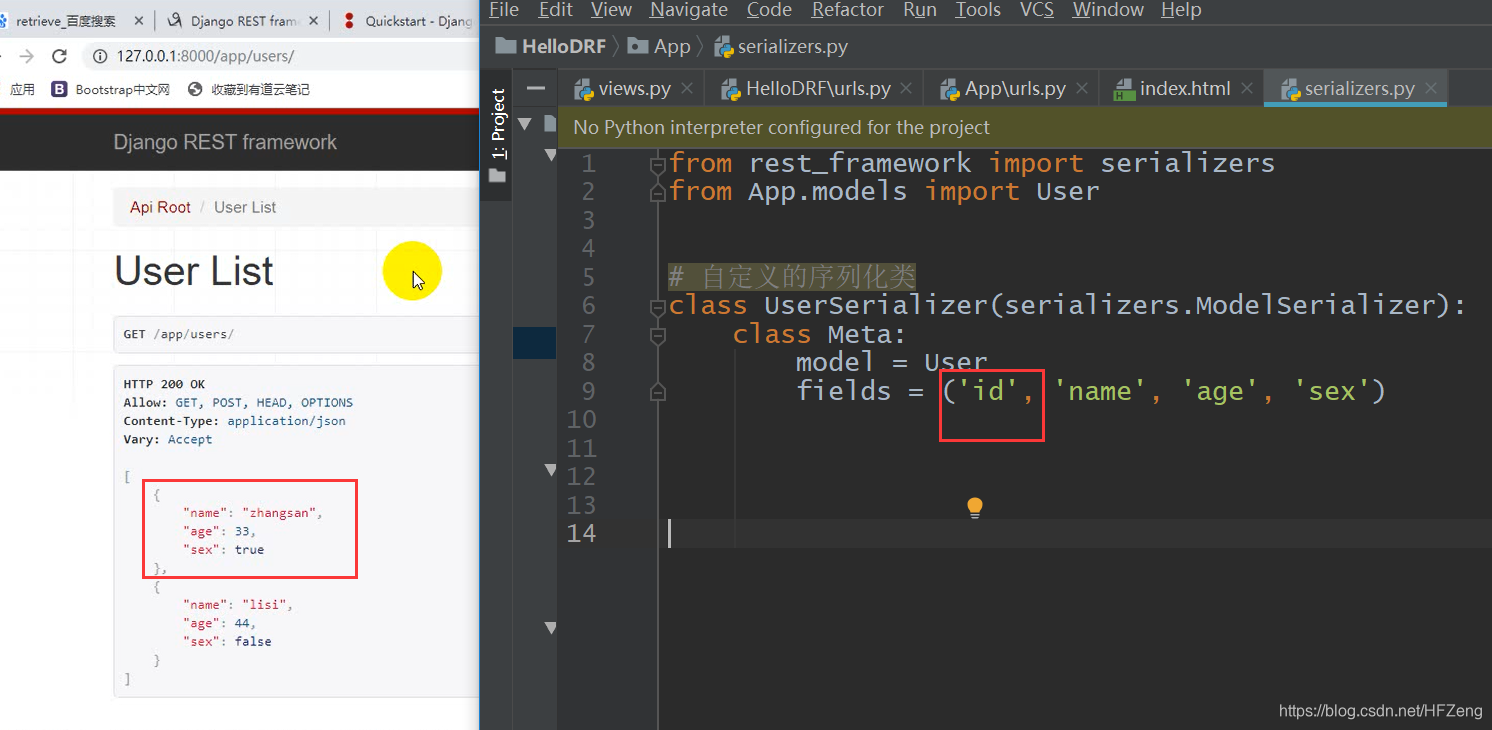Click the browser forward arrow
Image resolution: width=1492 pixels, height=730 pixels.
click(x=26, y=56)
